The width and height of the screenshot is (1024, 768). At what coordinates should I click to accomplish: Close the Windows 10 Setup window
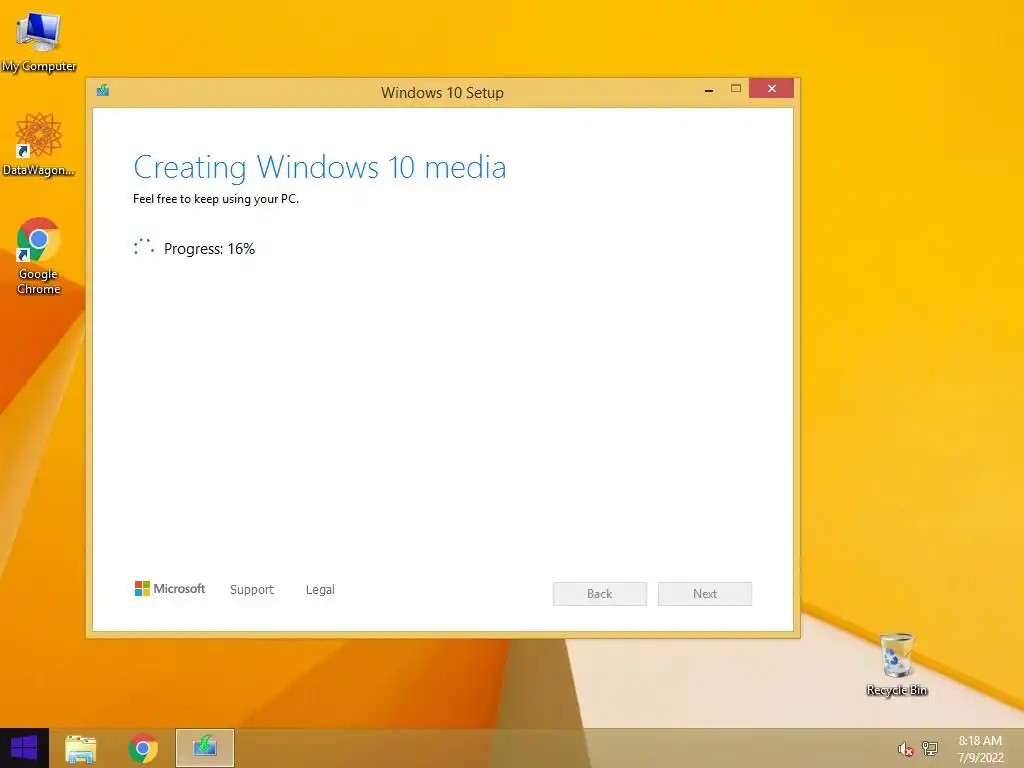tap(771, 88)
